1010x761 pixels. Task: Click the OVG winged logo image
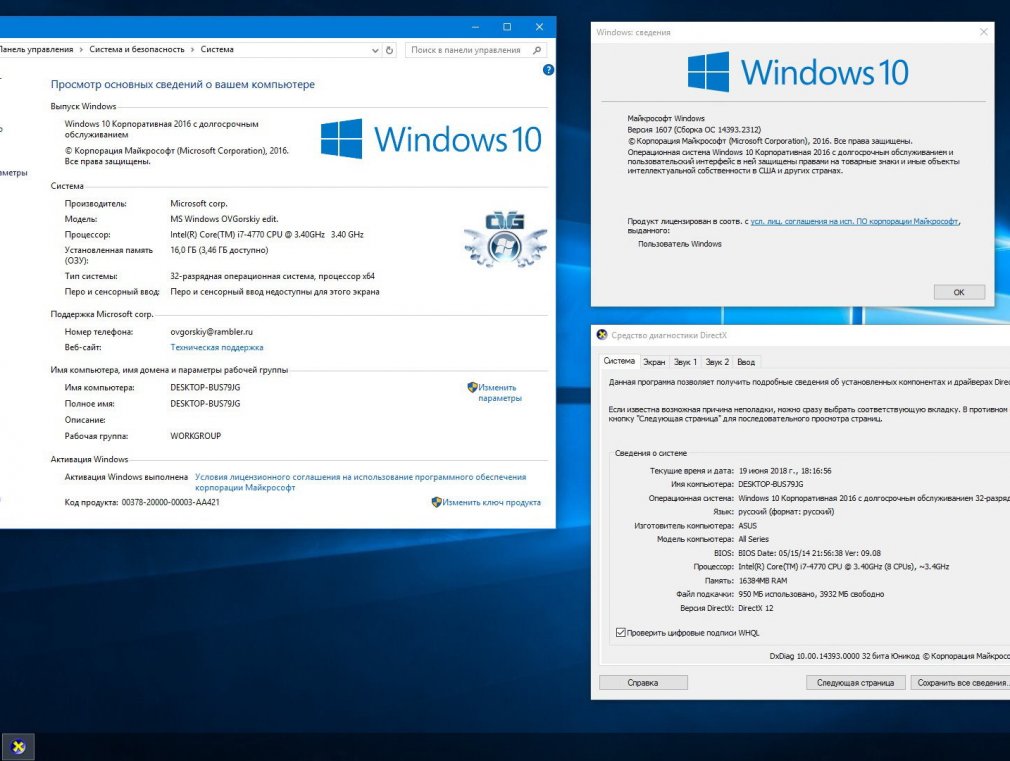(505, 238)
